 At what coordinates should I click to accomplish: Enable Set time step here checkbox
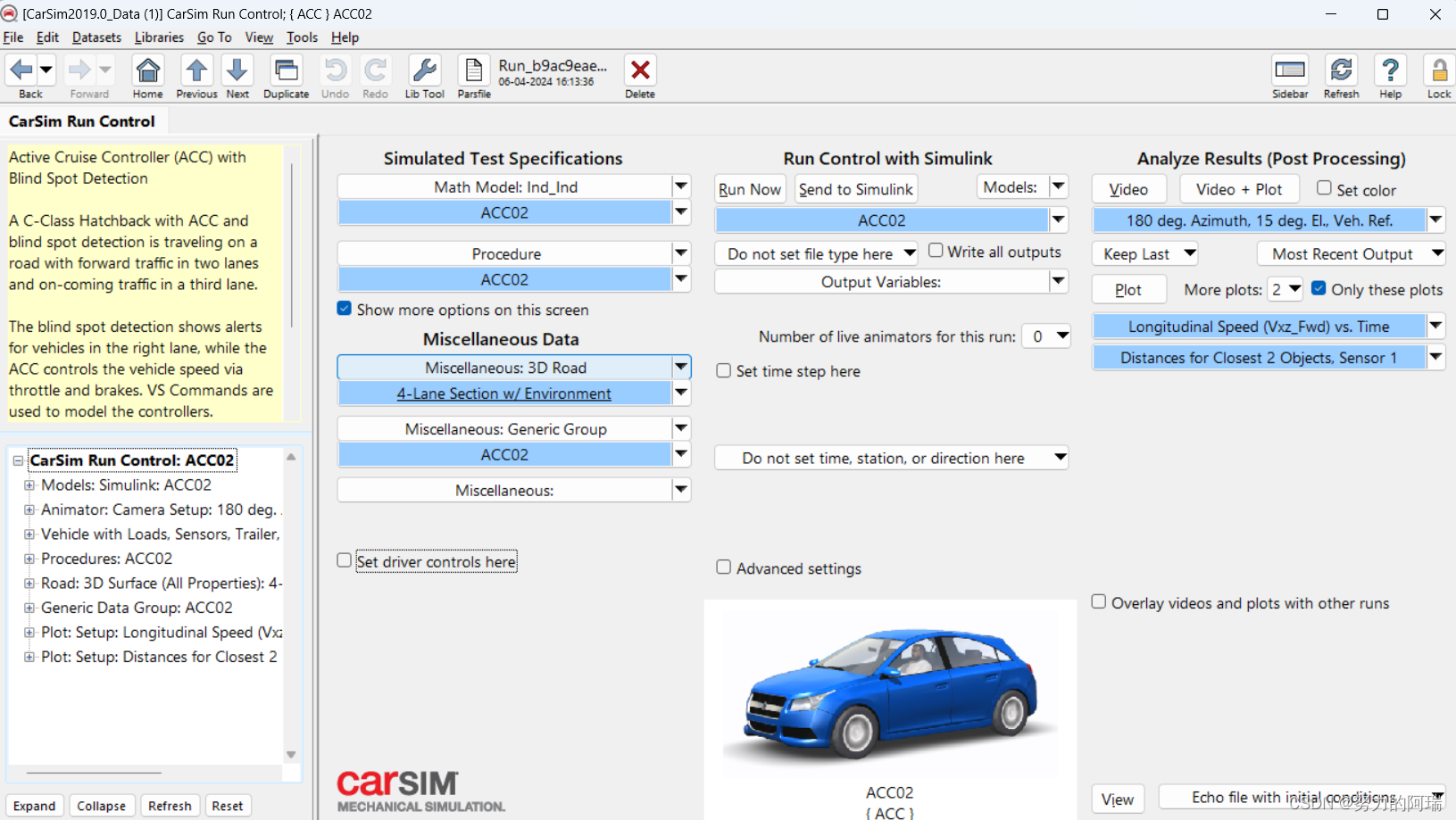tap(724, 370)
